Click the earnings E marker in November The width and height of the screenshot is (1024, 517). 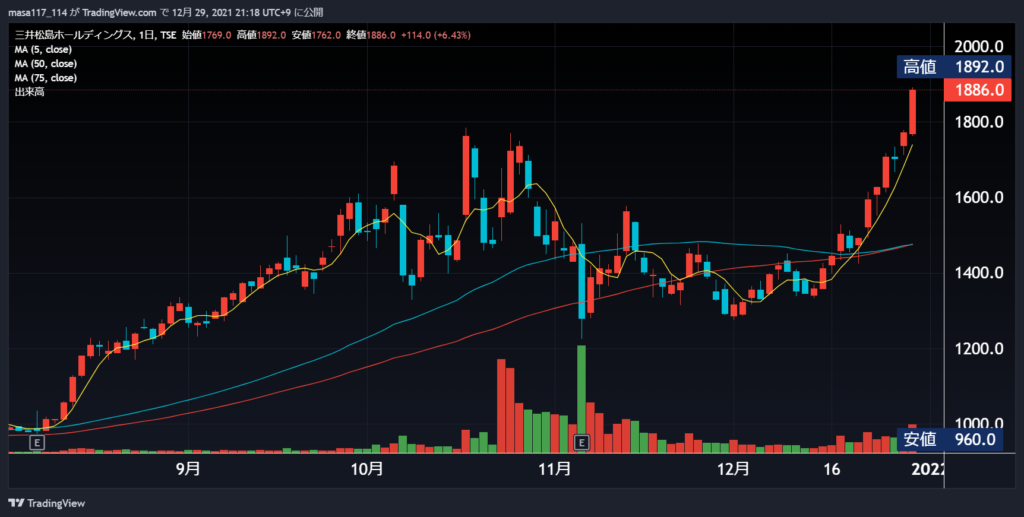pos(581,443)
